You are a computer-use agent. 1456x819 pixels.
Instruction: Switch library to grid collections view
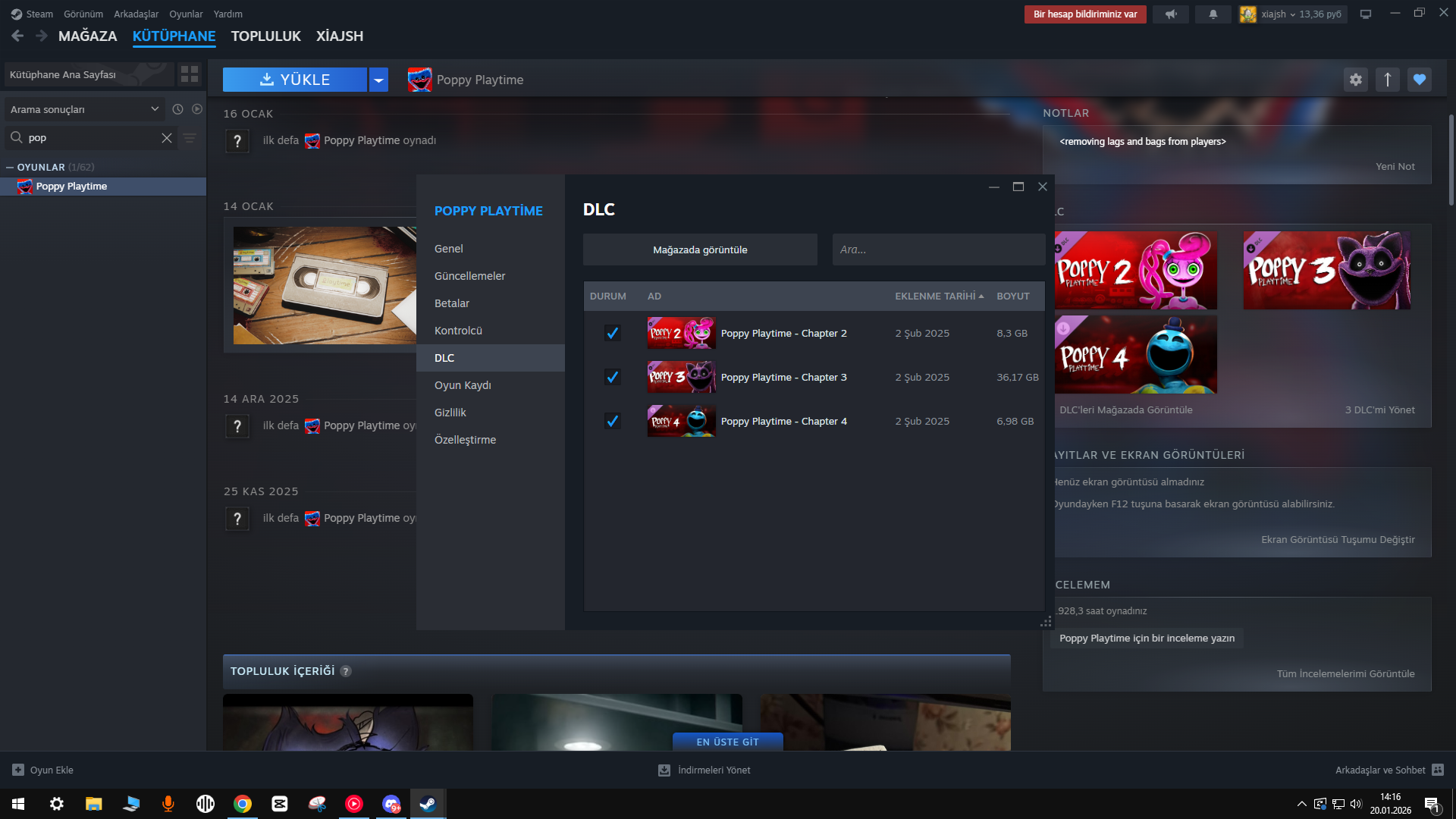click(x=190, y=74)
